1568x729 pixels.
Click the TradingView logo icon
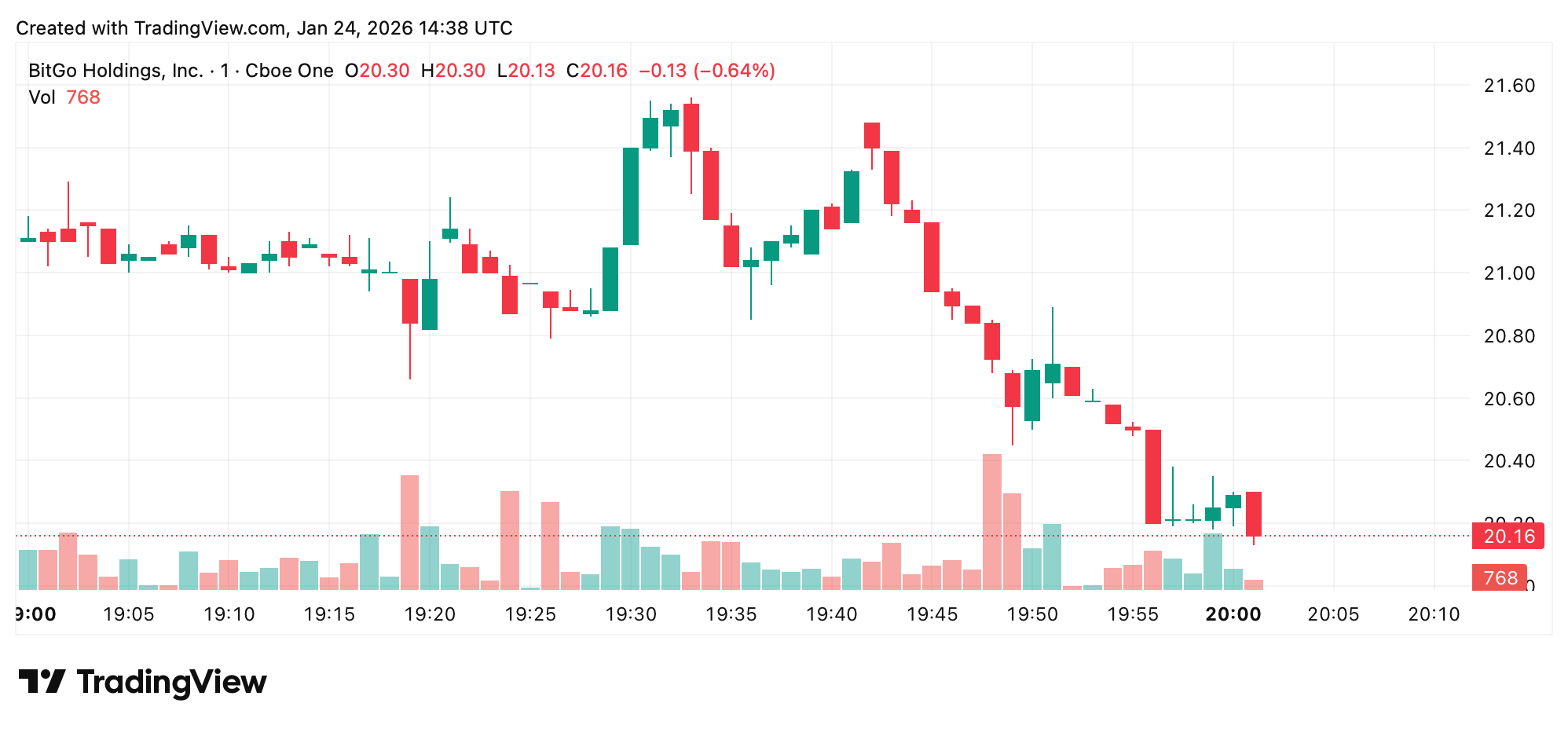pyautogui.click(x=41, y=681)
